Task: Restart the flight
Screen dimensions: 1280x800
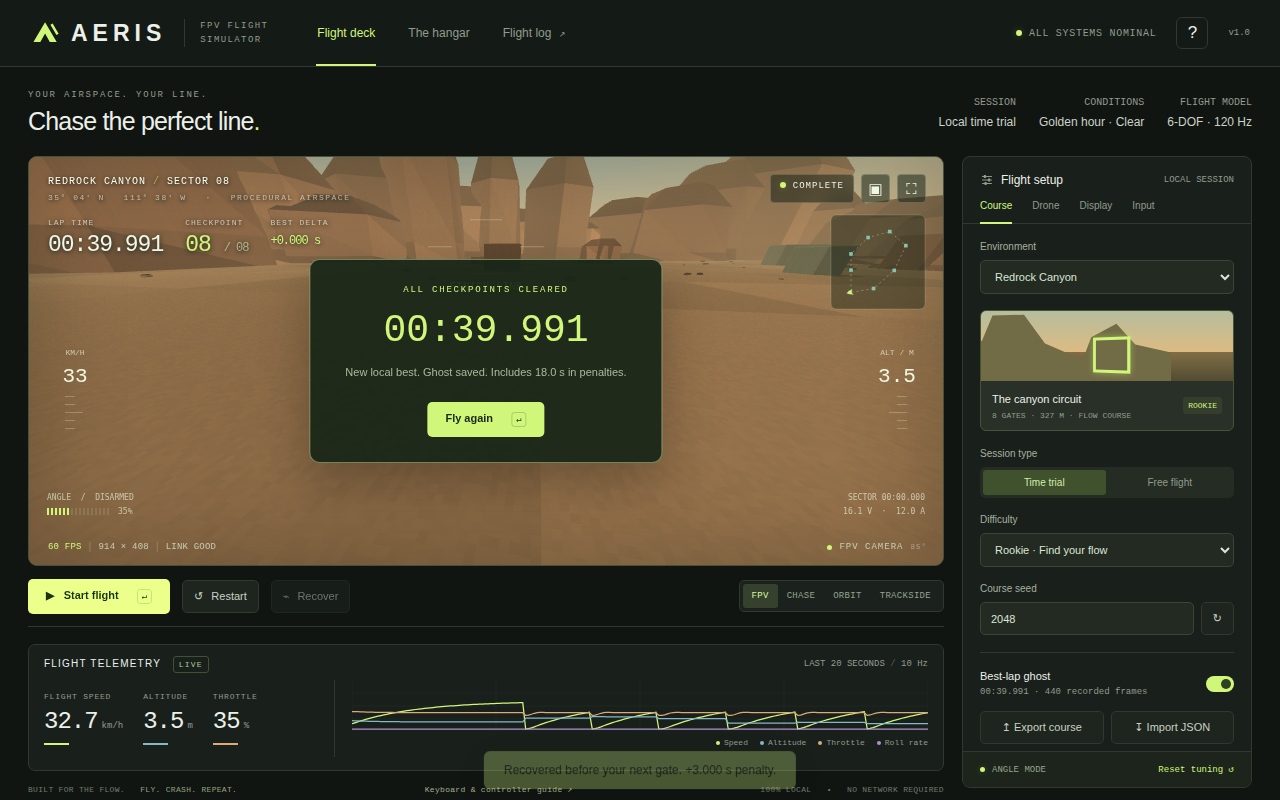Action: click(x=220, y=596)
